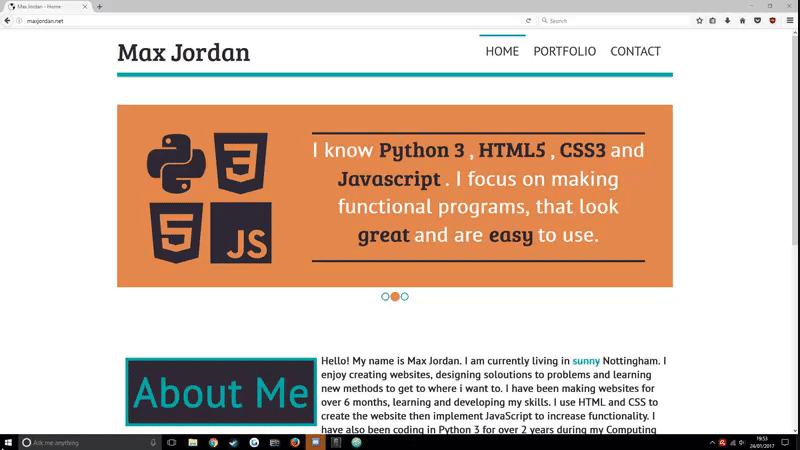Viewport: 800px width, 450px height.
Task: Show hidden system tray icons
Action: pyautogui.click(x=712, y=442)
